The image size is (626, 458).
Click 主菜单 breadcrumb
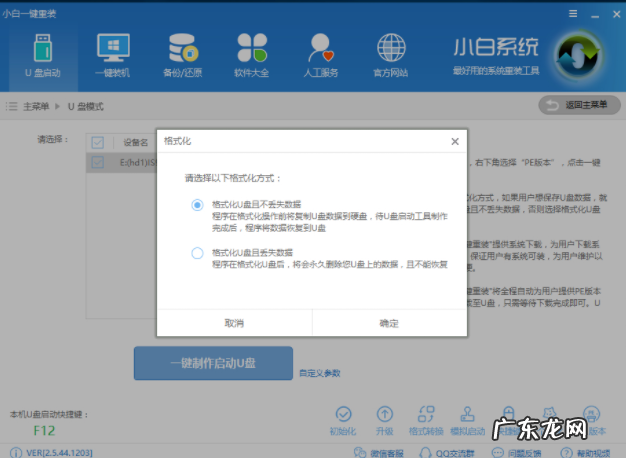tap(36, 106)
